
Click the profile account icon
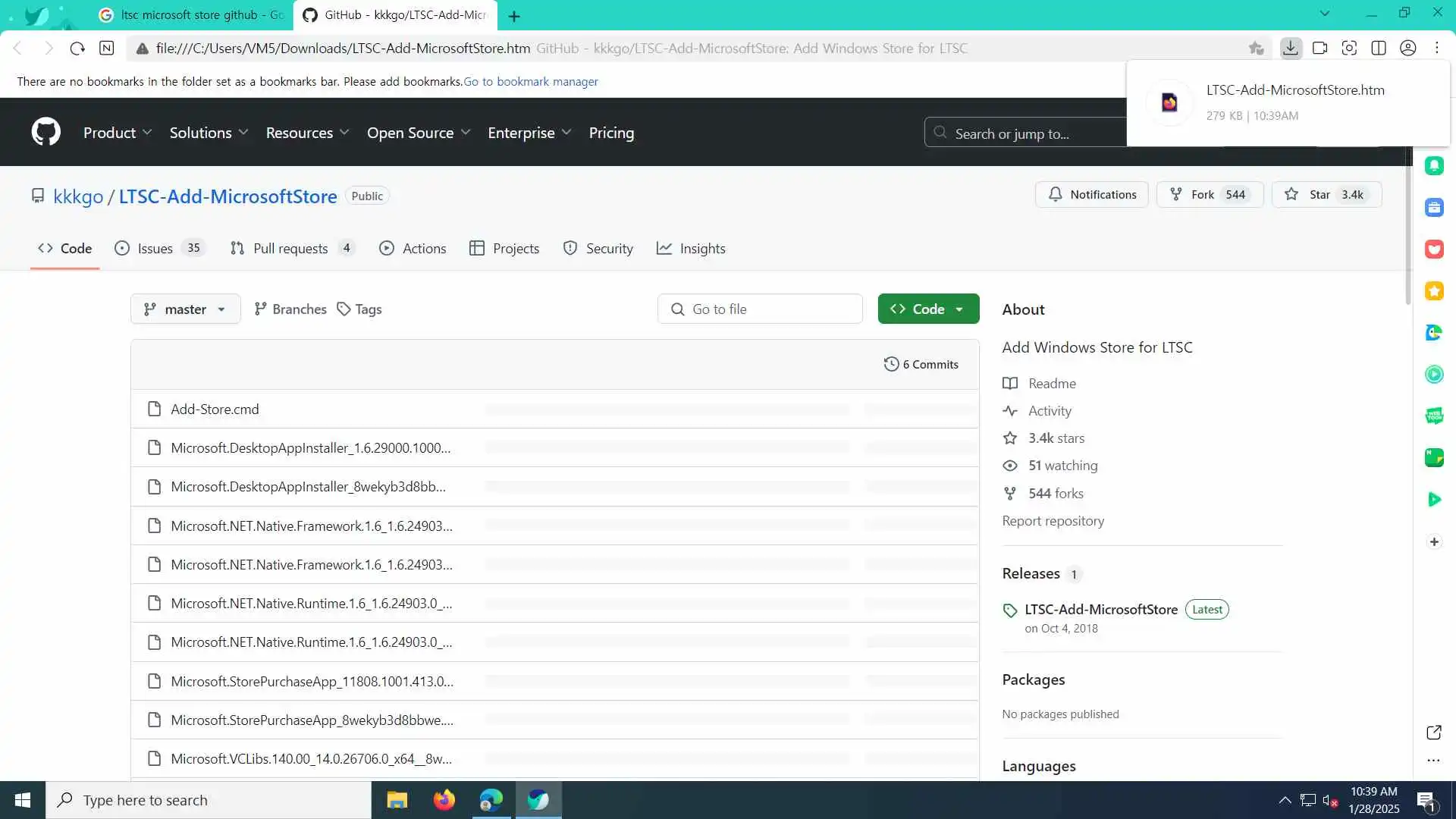[x=1408, y=48]
